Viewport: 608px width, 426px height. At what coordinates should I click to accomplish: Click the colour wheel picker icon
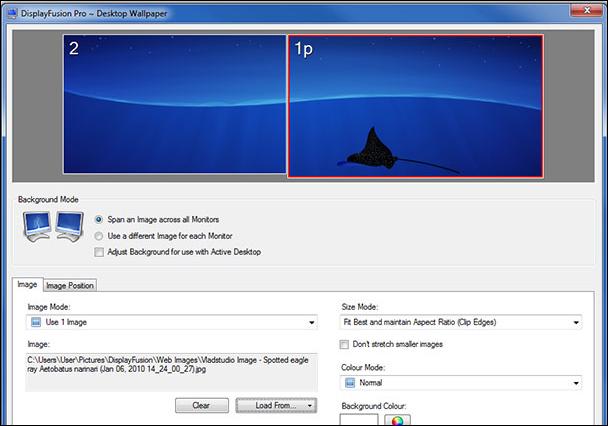tap(399, 420)
